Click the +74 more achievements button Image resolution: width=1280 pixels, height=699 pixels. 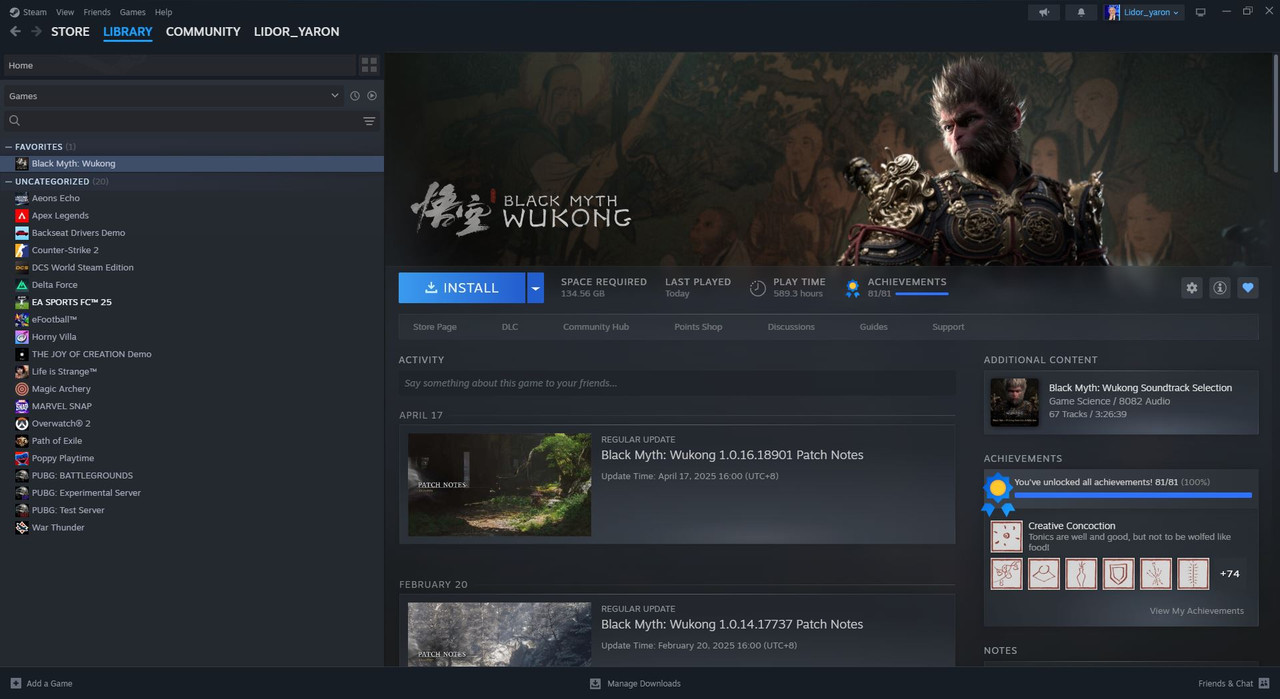tap(1230, 574)
